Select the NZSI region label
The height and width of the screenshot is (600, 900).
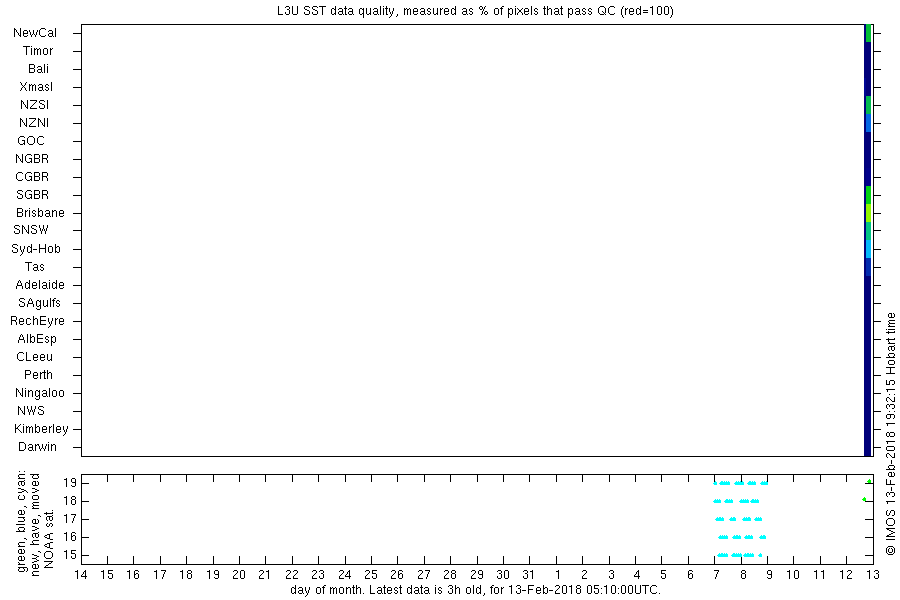coord(34,105)
